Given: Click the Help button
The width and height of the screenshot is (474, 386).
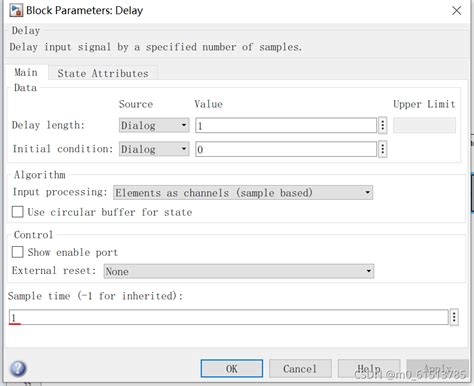Looking at the screenshot, I should [369, 369].
